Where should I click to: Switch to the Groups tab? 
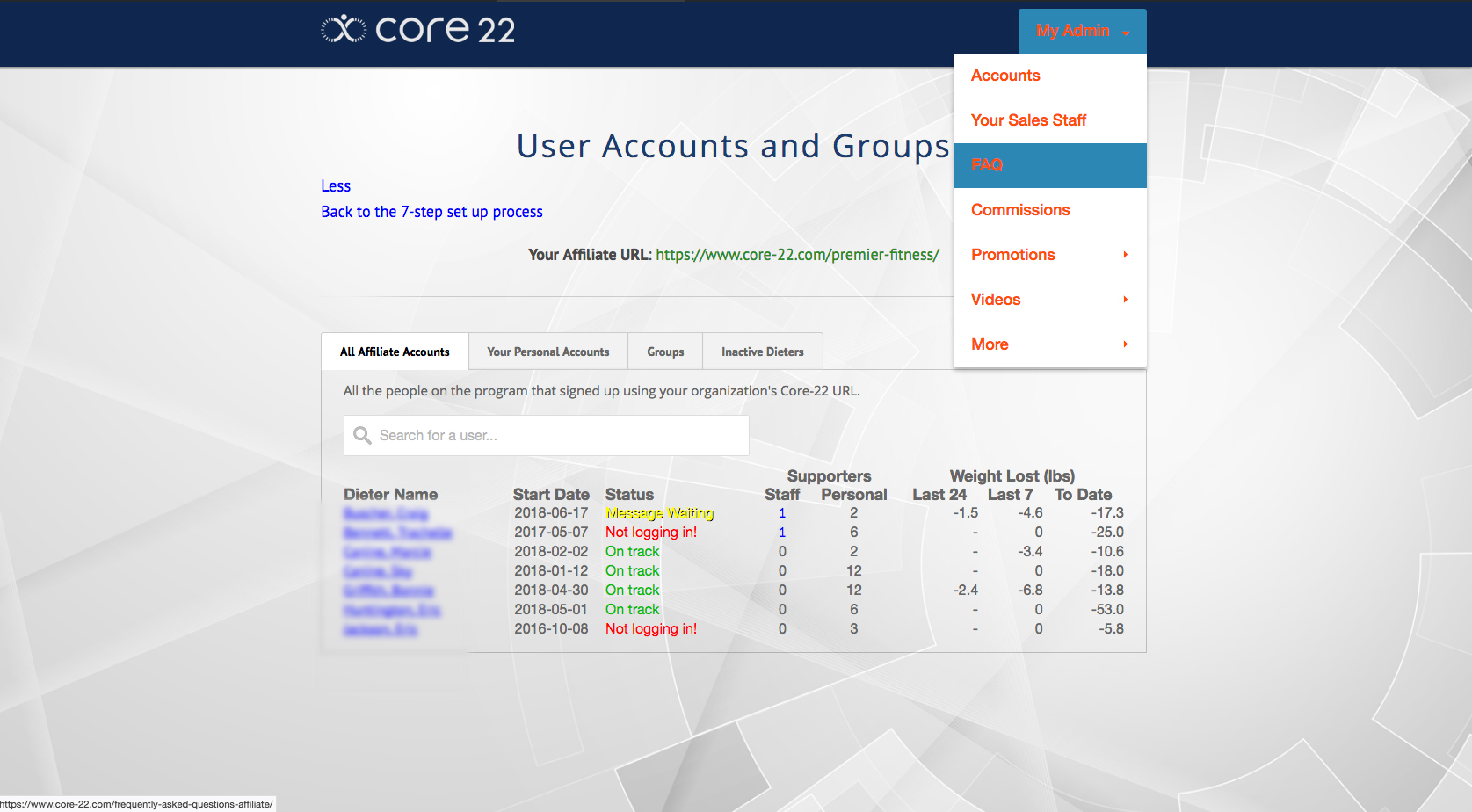tap(665, 352)
